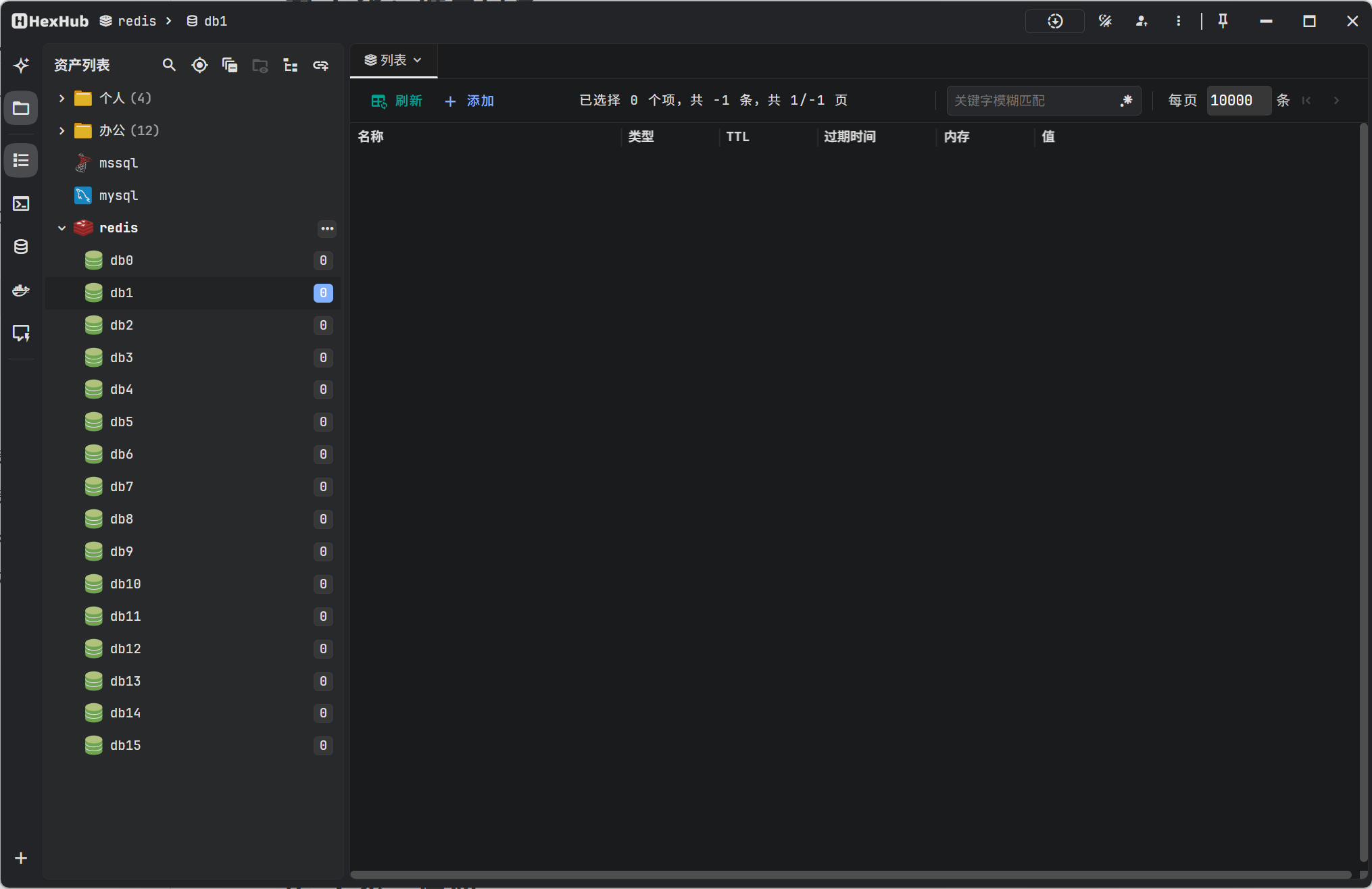The height and width of the screenshot is (889, 1372).
Task: Click the HexHub logo
Action: pos(50,21)
